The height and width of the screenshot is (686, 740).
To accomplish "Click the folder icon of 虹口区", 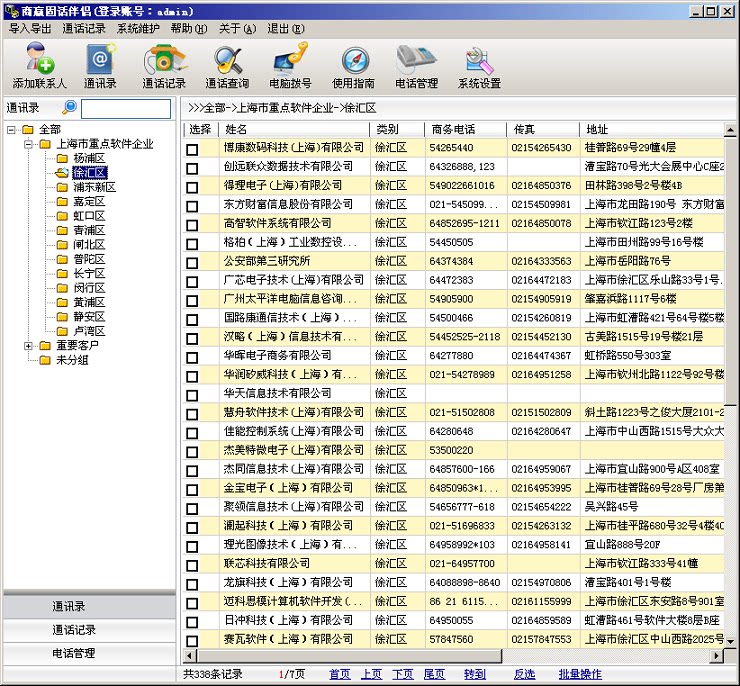I will (x=62, y=216).
